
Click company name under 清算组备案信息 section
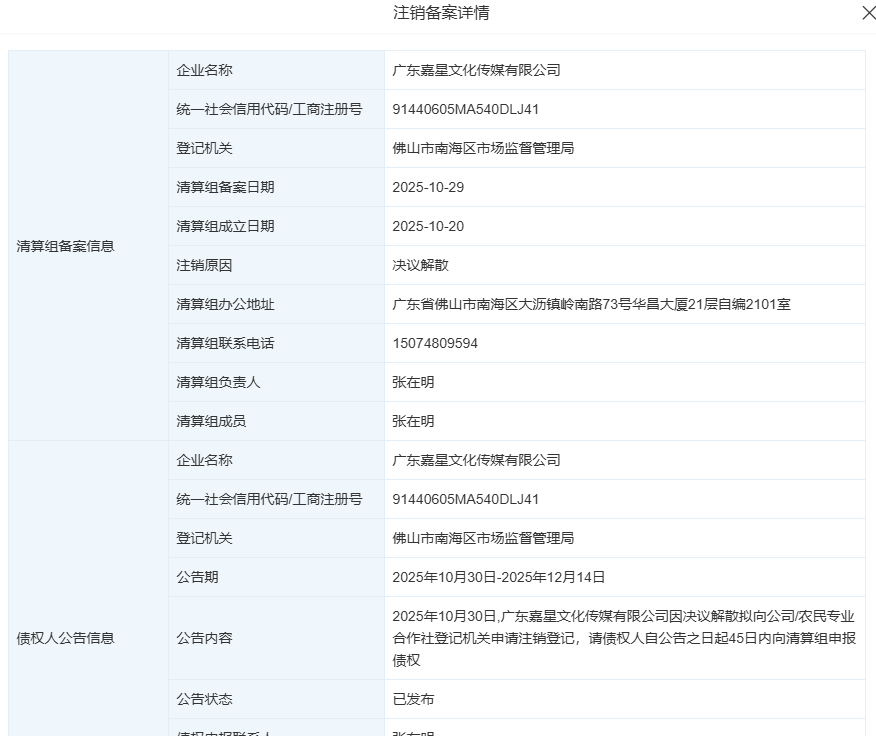tap(476, 70)
